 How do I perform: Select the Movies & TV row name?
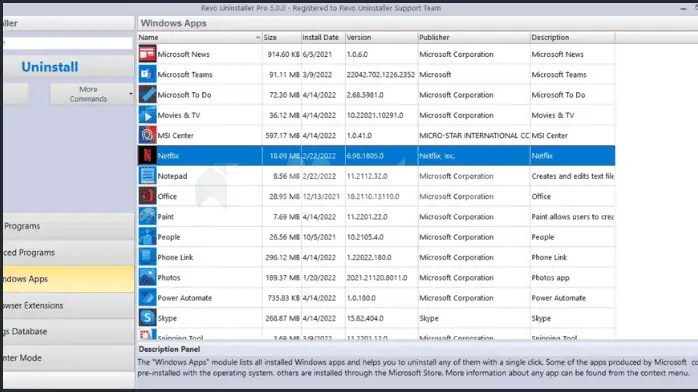coord(179,115)
